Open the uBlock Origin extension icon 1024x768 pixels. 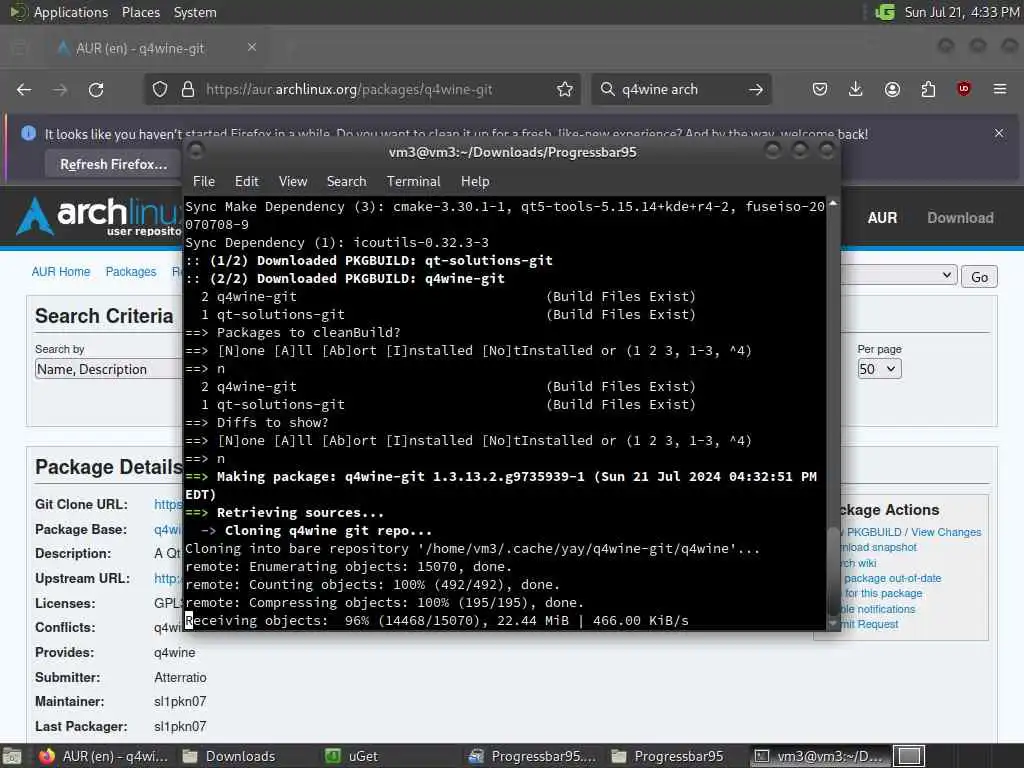[964, 89]
